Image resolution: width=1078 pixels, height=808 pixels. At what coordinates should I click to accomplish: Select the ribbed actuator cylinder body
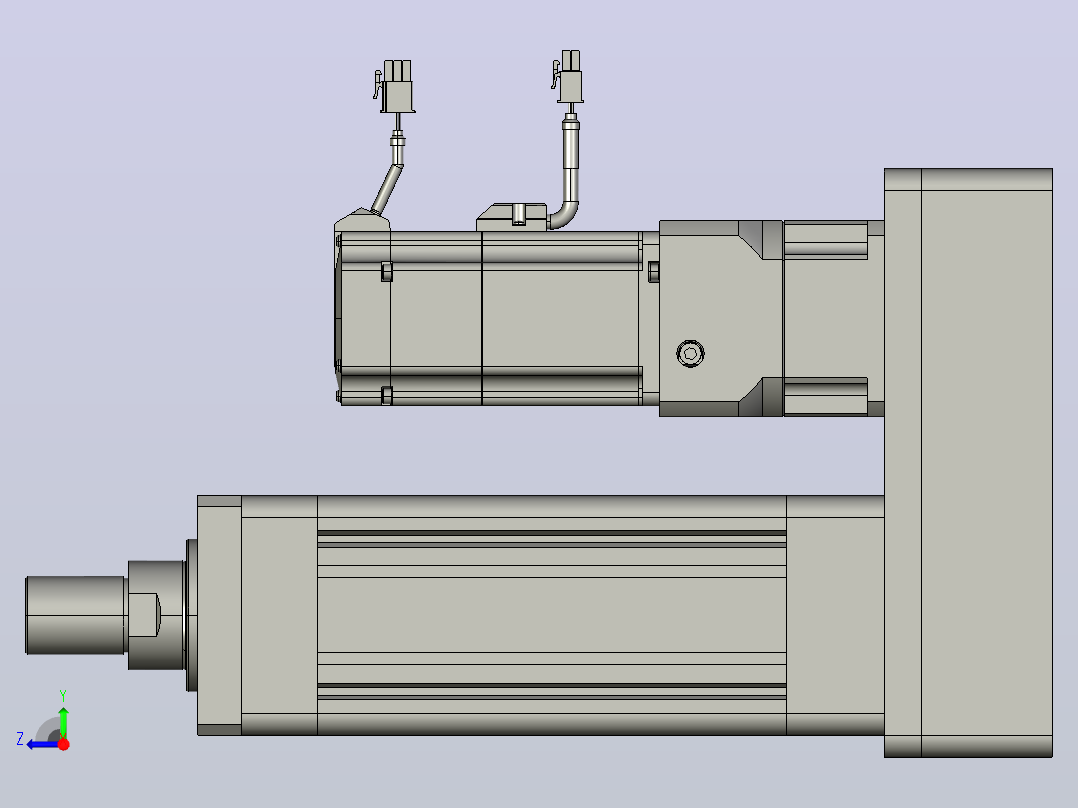click(x=551, y=615)
